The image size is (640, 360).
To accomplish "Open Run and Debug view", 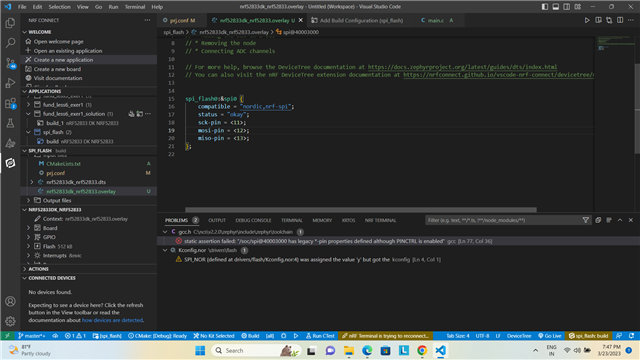I will coord(10,83).
